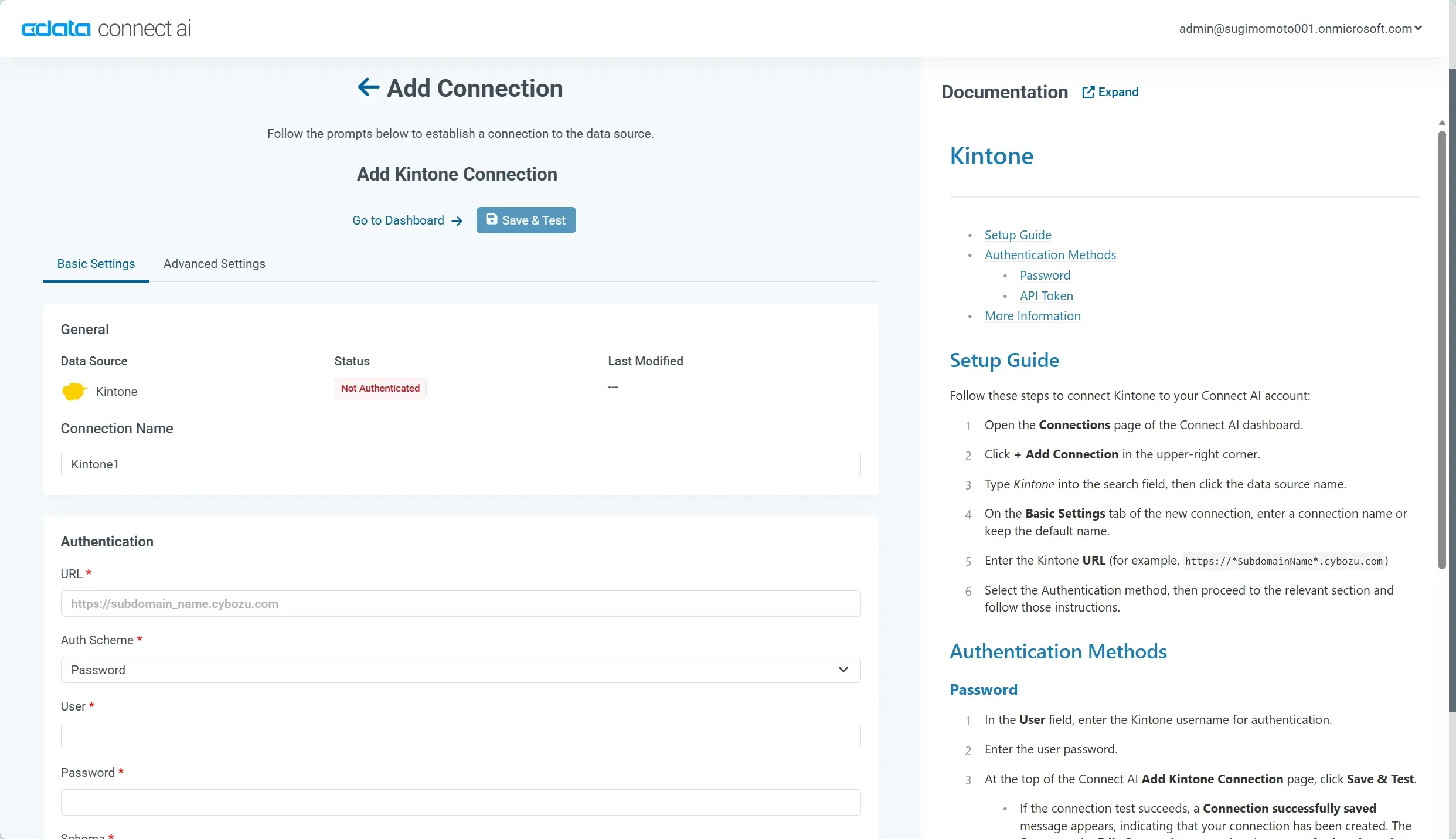Select the Basic Settings tab
This screenshot has height=839, width=1456.
96,264
